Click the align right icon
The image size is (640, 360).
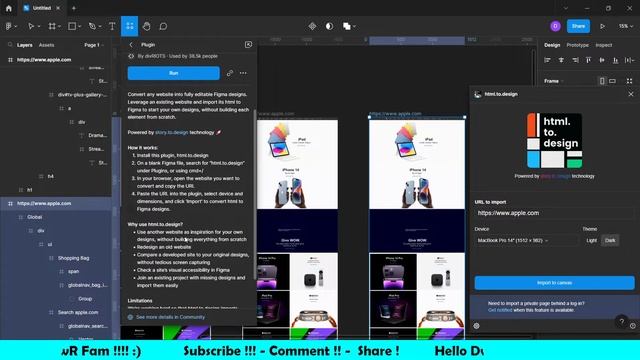pyautogui.click(x=575, y=60)
